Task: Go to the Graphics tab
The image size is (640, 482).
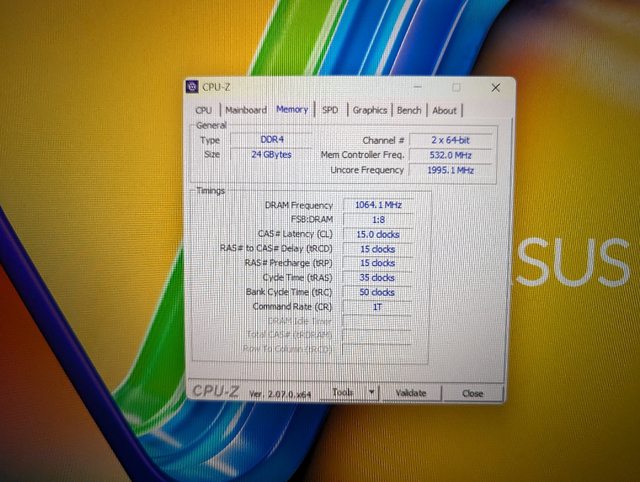Action: point(369,110)
